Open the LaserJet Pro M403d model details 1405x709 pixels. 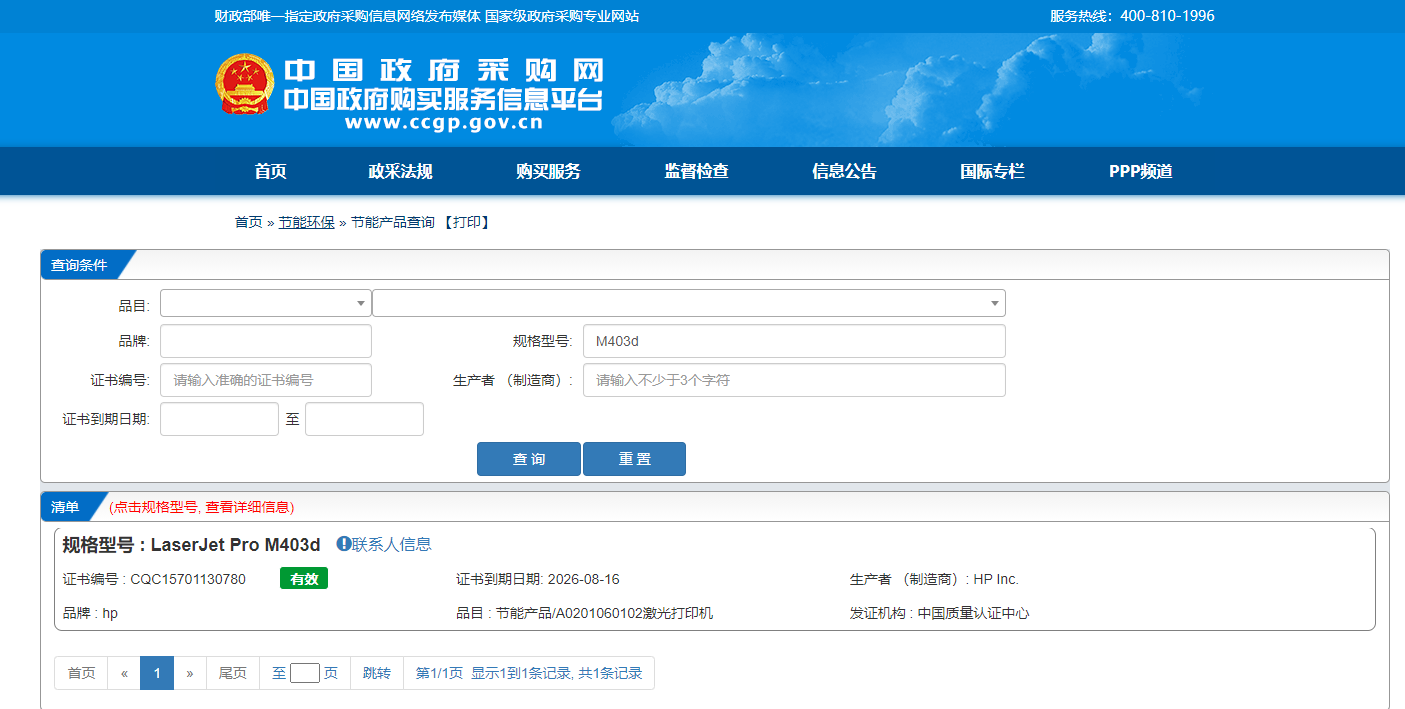[x=235, y=545]
